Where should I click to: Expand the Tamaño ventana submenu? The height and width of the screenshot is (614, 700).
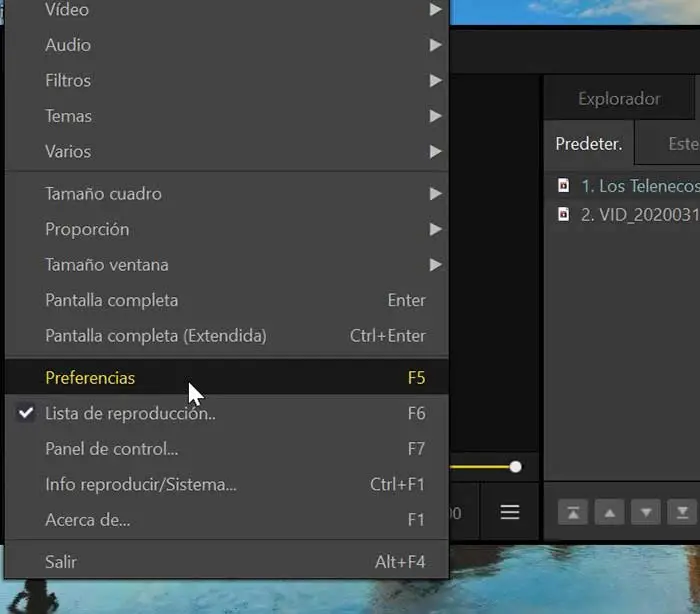[226, 265]
